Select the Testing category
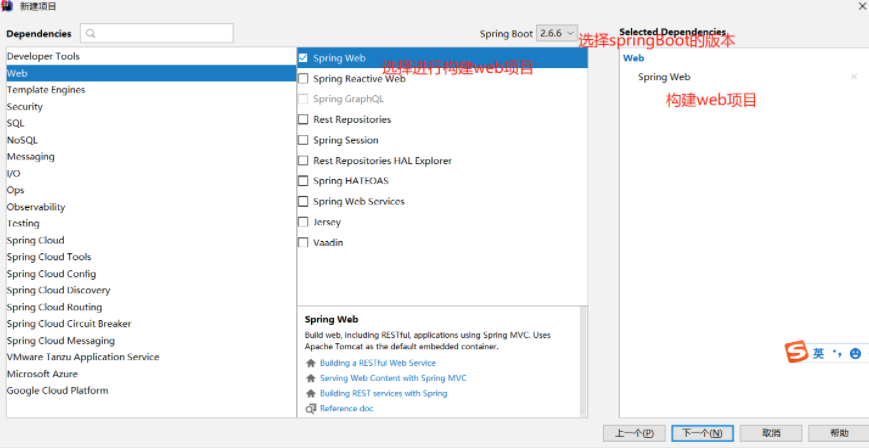Viewport: 869px width, 448px height. pyautogui.click(x=151, y=223)
